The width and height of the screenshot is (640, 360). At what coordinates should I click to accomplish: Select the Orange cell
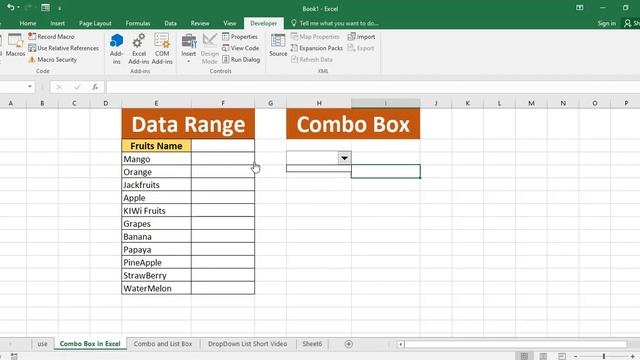click(156, 172)
